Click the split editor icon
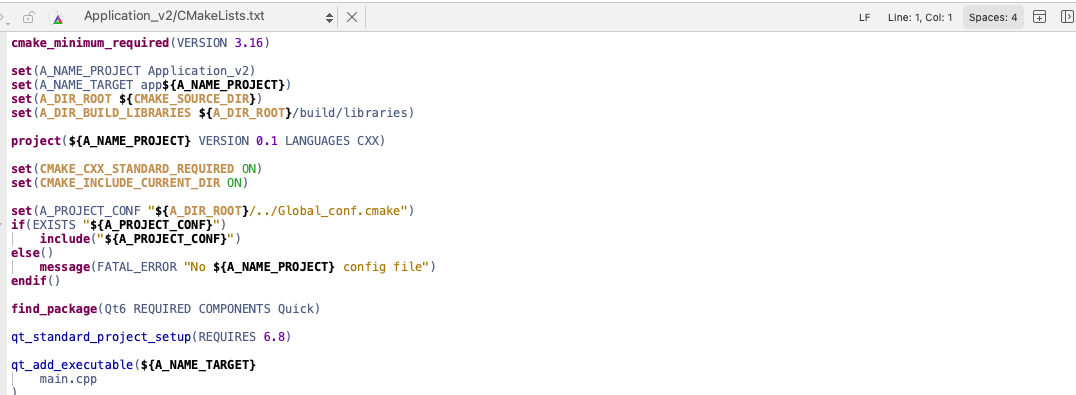This screenshot has height=395, width=1076. click(1040, 17)
